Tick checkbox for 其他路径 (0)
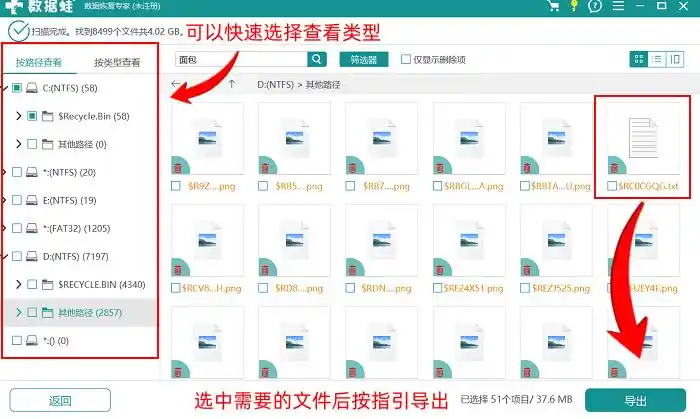 click(x=32, y=144)
